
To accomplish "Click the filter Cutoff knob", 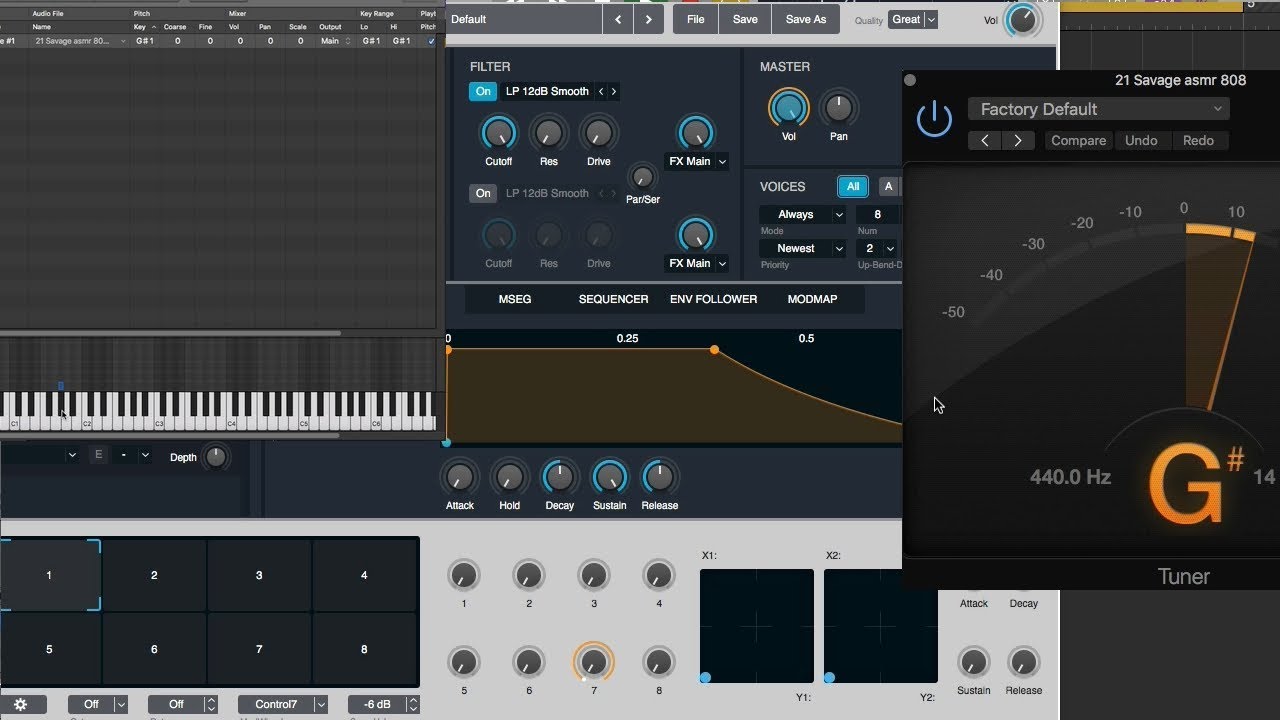I will (x=498, y=133).
